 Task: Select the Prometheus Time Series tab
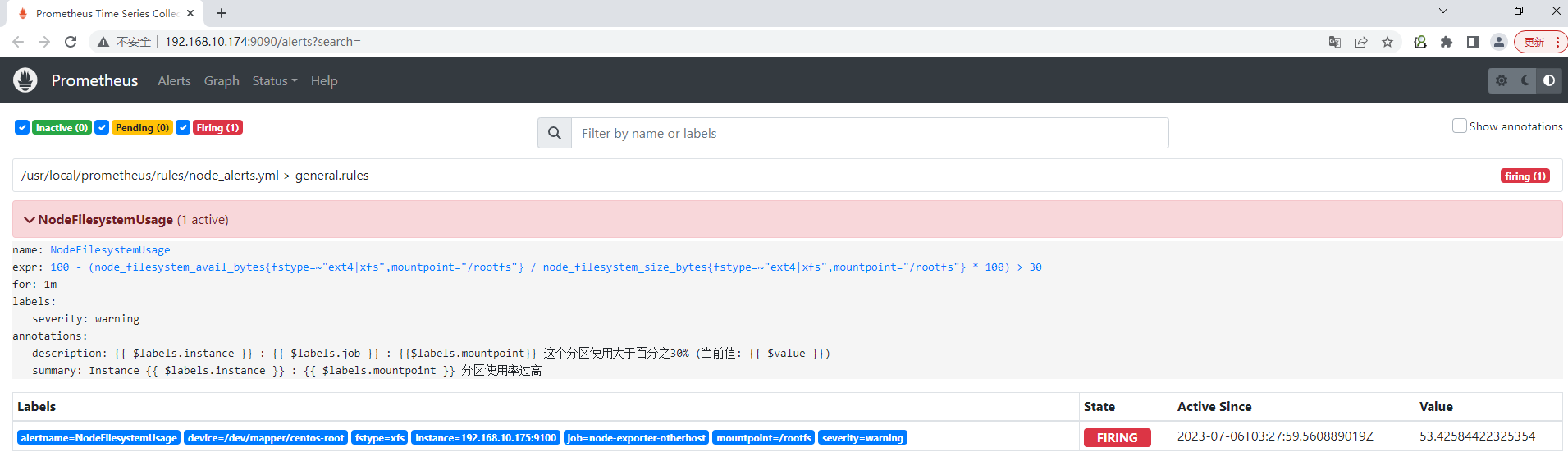tap(105, 13)
